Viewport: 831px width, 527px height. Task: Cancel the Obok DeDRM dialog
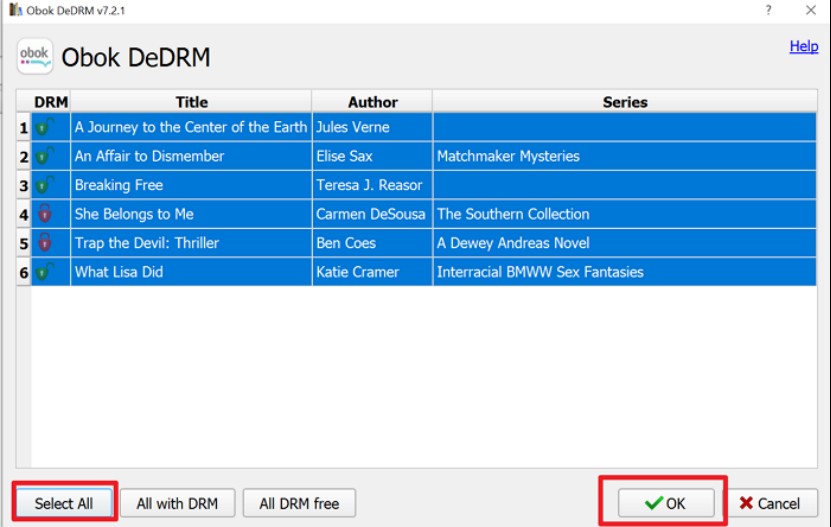770,503
